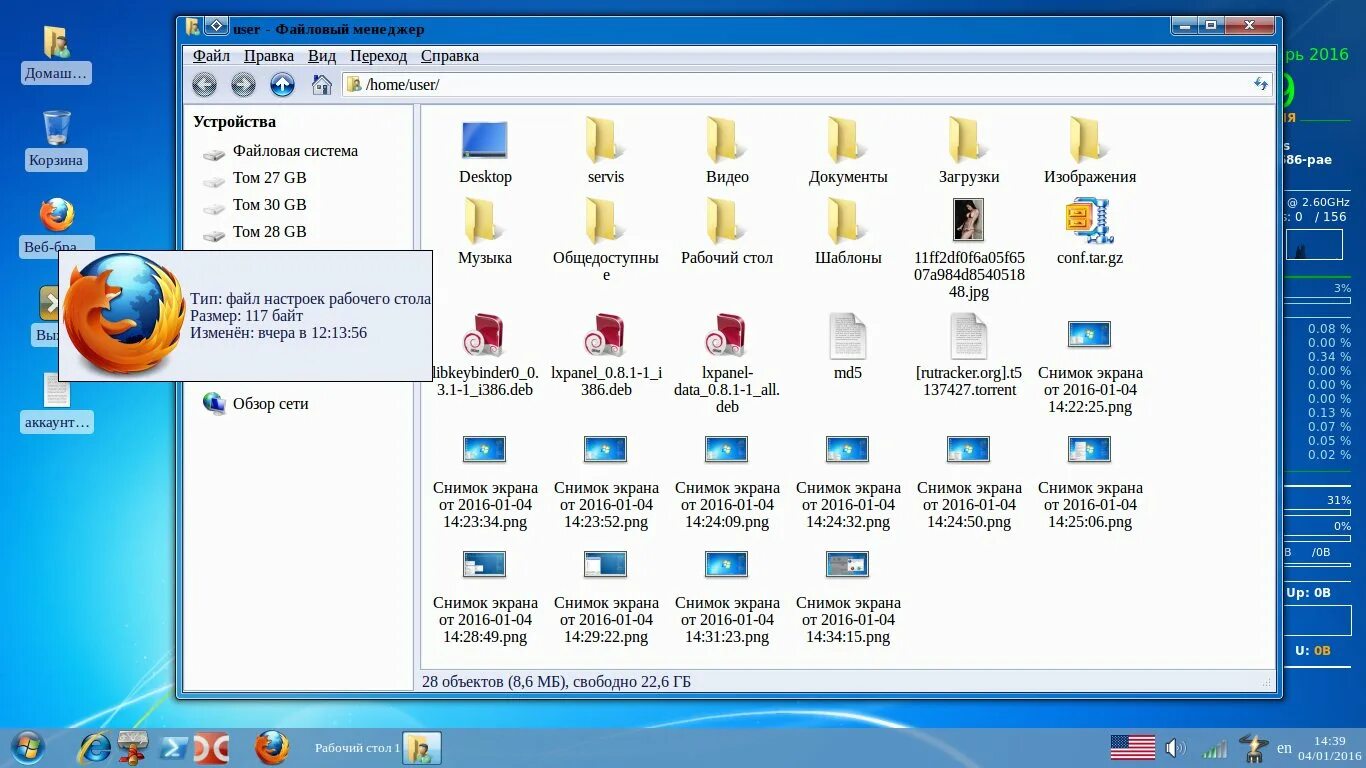The height and width of the screenshot is (768, 1366).
Task: Go to parent folder with the up arrow
Action: (282, 85)
